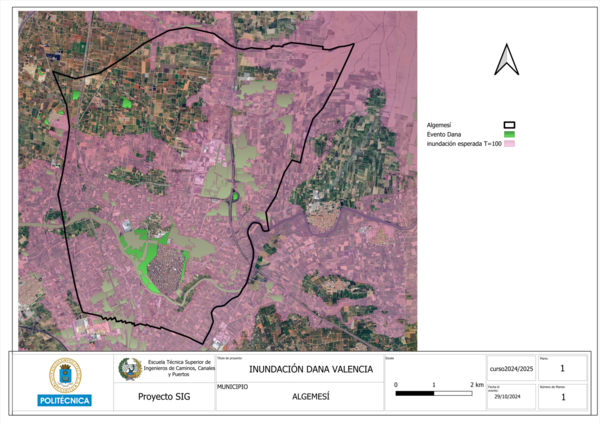Click the Proyecto SIG text box
Image resolution: width=600 pixels, height=424 pixels.
(x=161, y=397)
